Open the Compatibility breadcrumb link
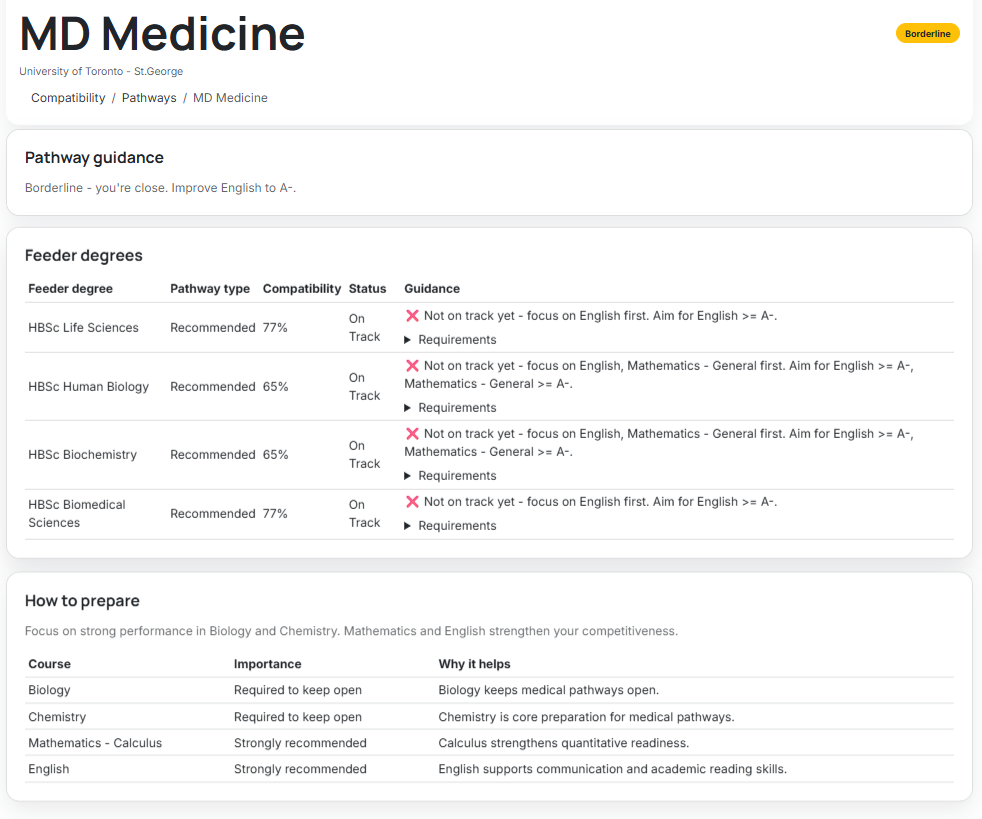982x819 pixels. tap(68, 98)
